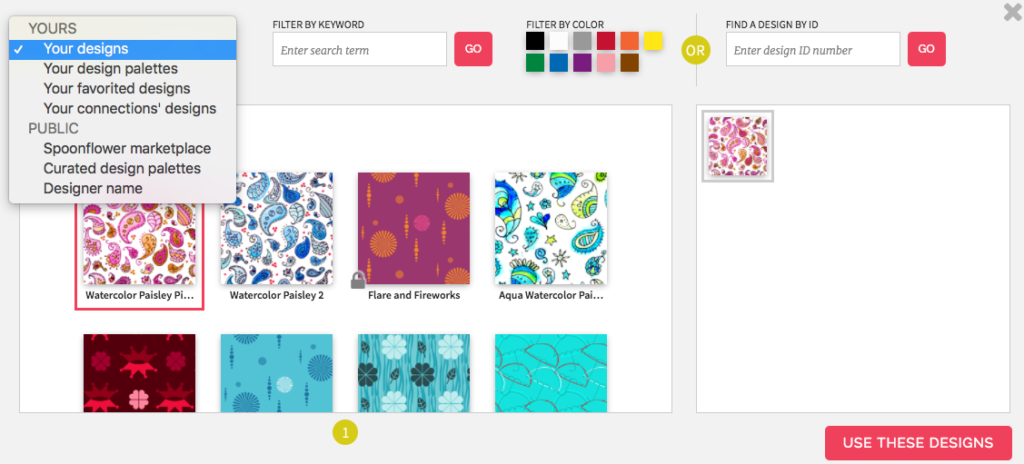Pick 'Curated design palettes' option
Screen dimensions: 1024x464
tap(123, 169)
